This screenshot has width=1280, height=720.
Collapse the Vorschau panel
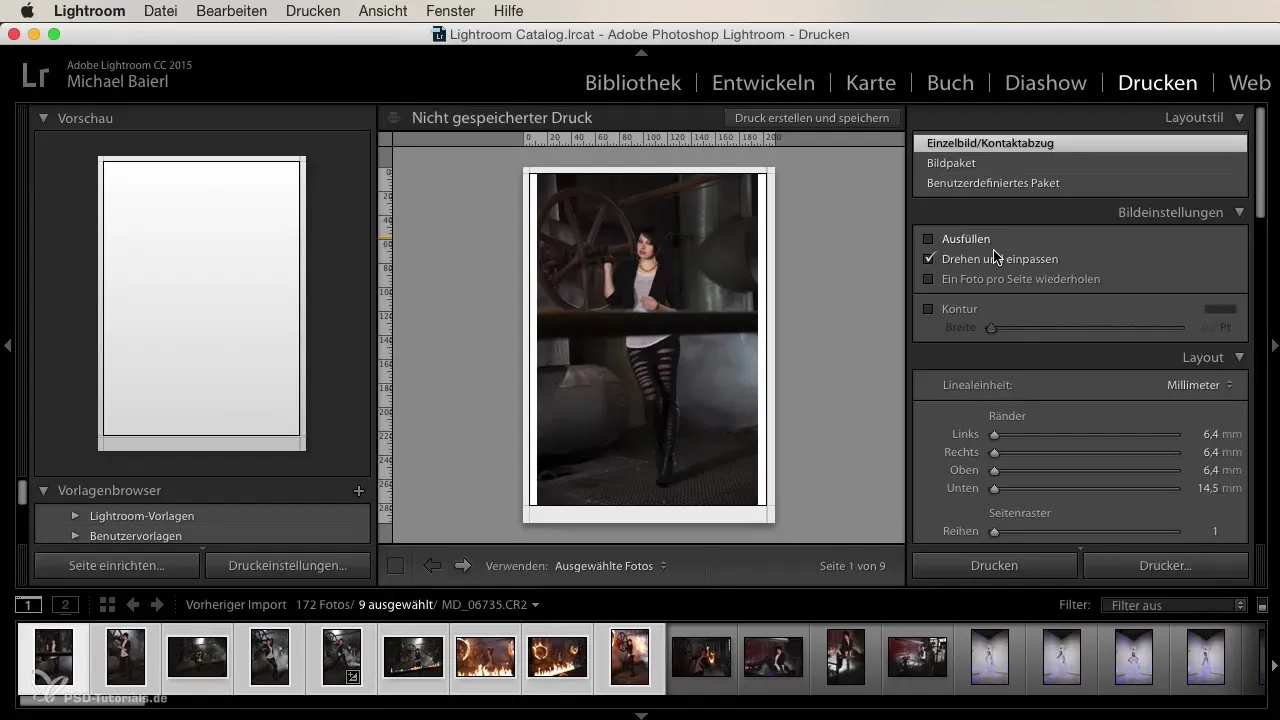(x=44, y=118)
